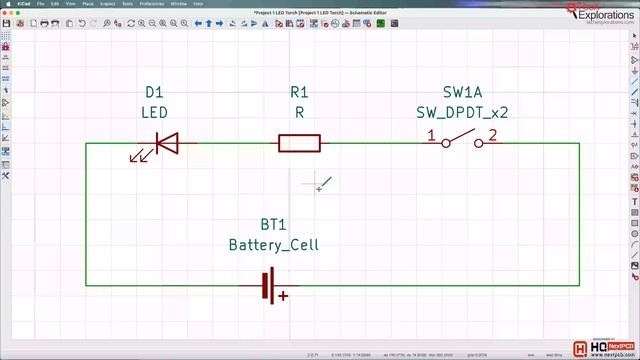
Task: Click the Plot icon
Action: point(55,24)
